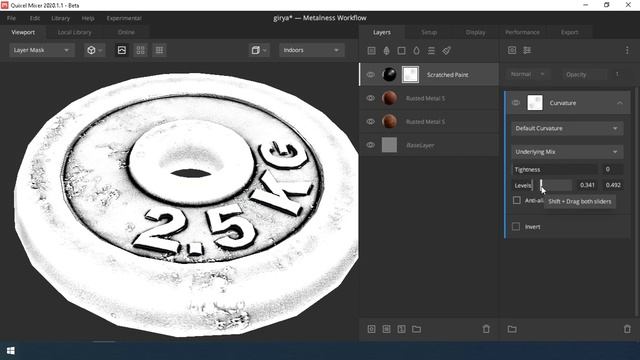Click the Levels maximum value field 0.492
The height and width of the screenshot is (360, 640).
613,185
